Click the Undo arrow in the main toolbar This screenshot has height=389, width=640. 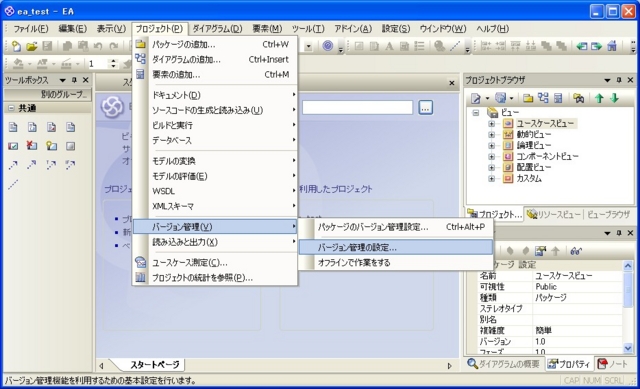[x=98, y=46]
